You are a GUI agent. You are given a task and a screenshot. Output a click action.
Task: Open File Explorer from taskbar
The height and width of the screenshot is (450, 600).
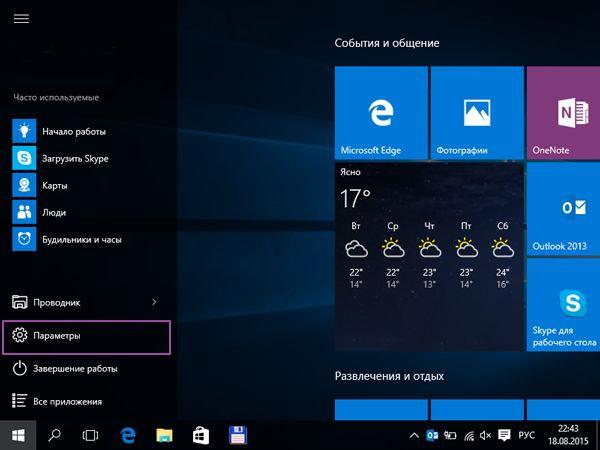pyautogui.click(x=164, y=435)
